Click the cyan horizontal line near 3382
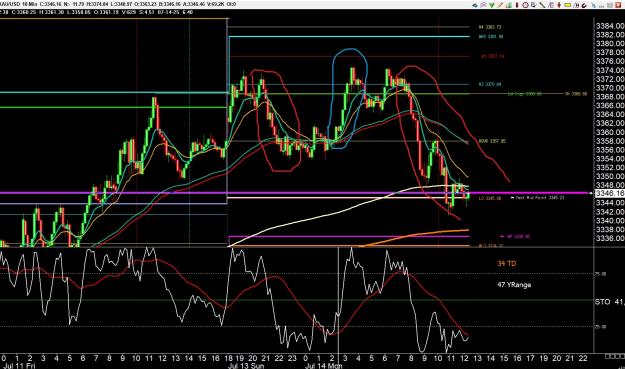The height and width of the screenshot is (369, 625). tap(349, 37)
